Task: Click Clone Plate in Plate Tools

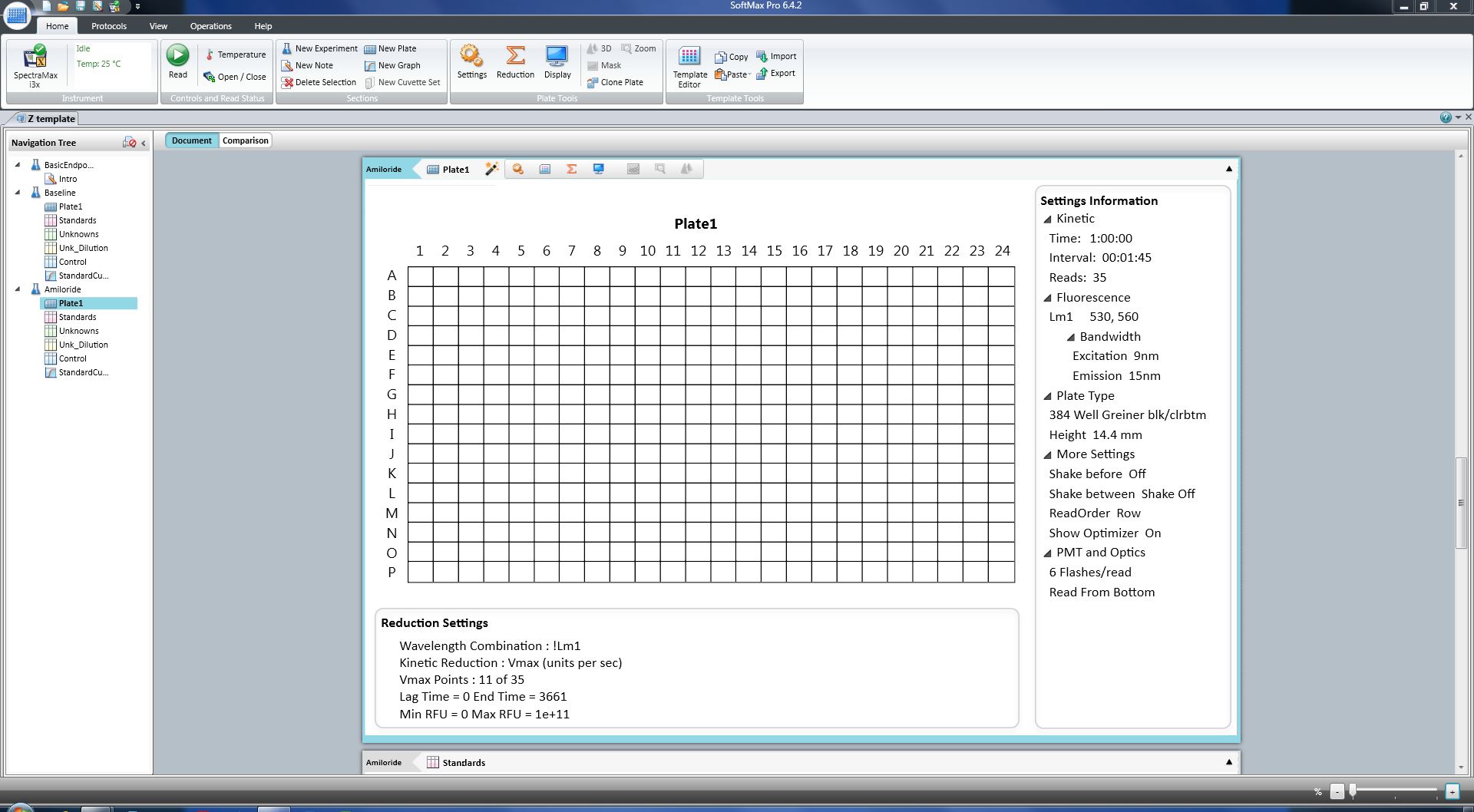Action: pyautogui.click(x=615, y=82)
